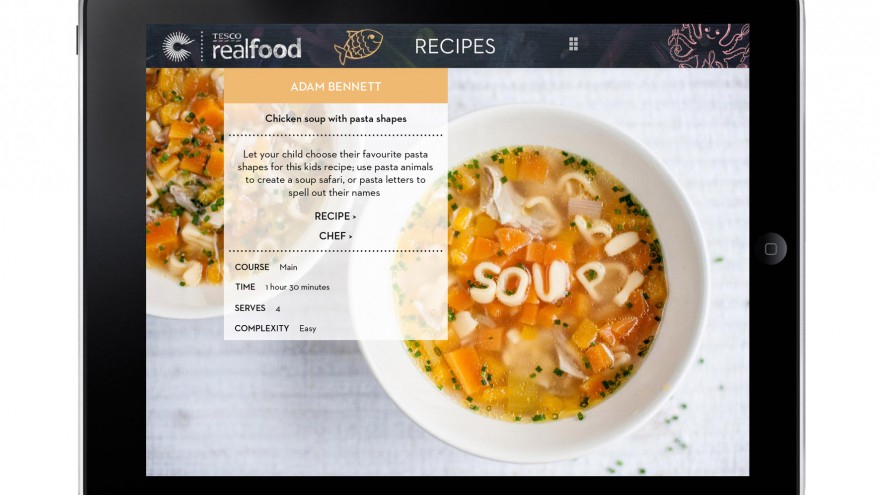Open the RECIPES header title
880x495 pixels.
[x=455, y=46]
